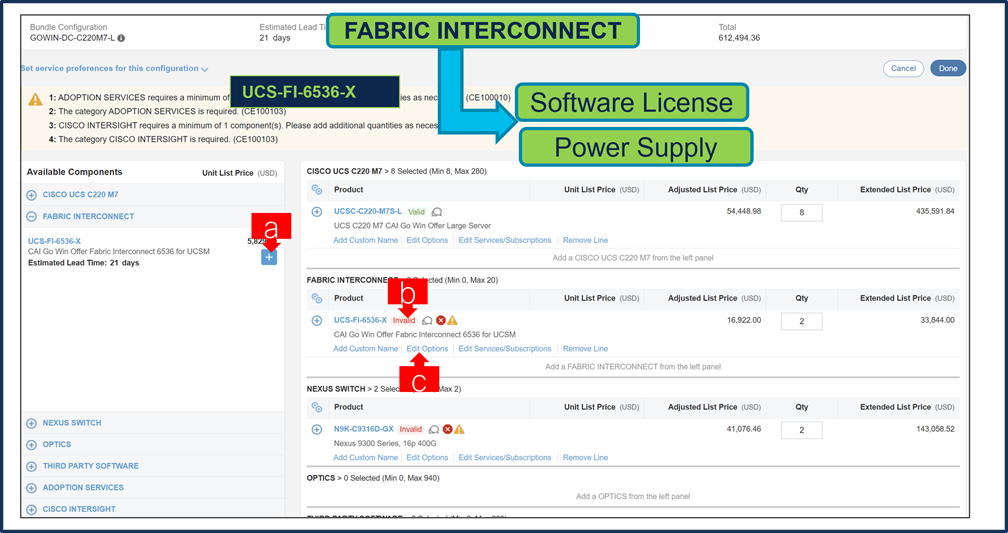The width and height of the screenshot is (1008, 533).
Task: Click adjusted list price 54,448.98
Action: [744, 212]
